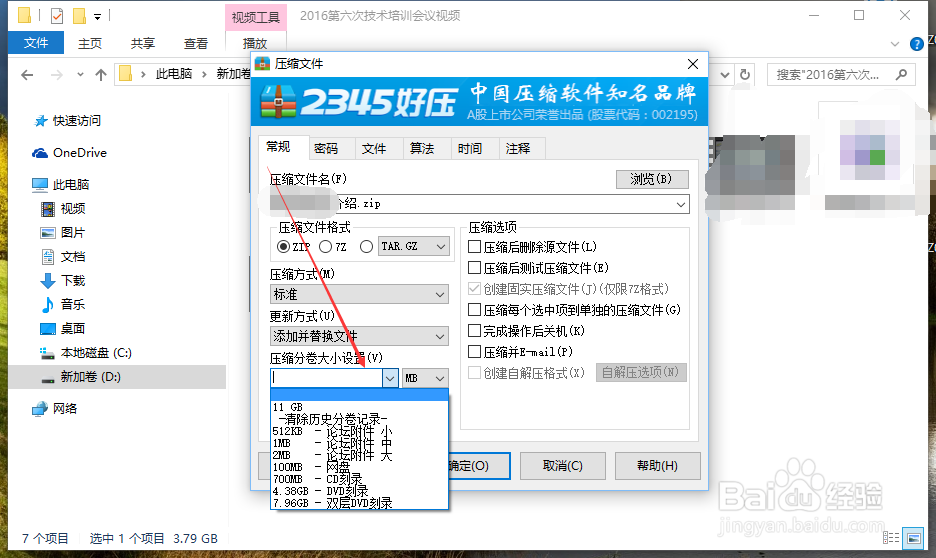The width and height of the screenshot is (936, 558).
Task: Open 图片 folder icon in sidebar
Action: 48,233
